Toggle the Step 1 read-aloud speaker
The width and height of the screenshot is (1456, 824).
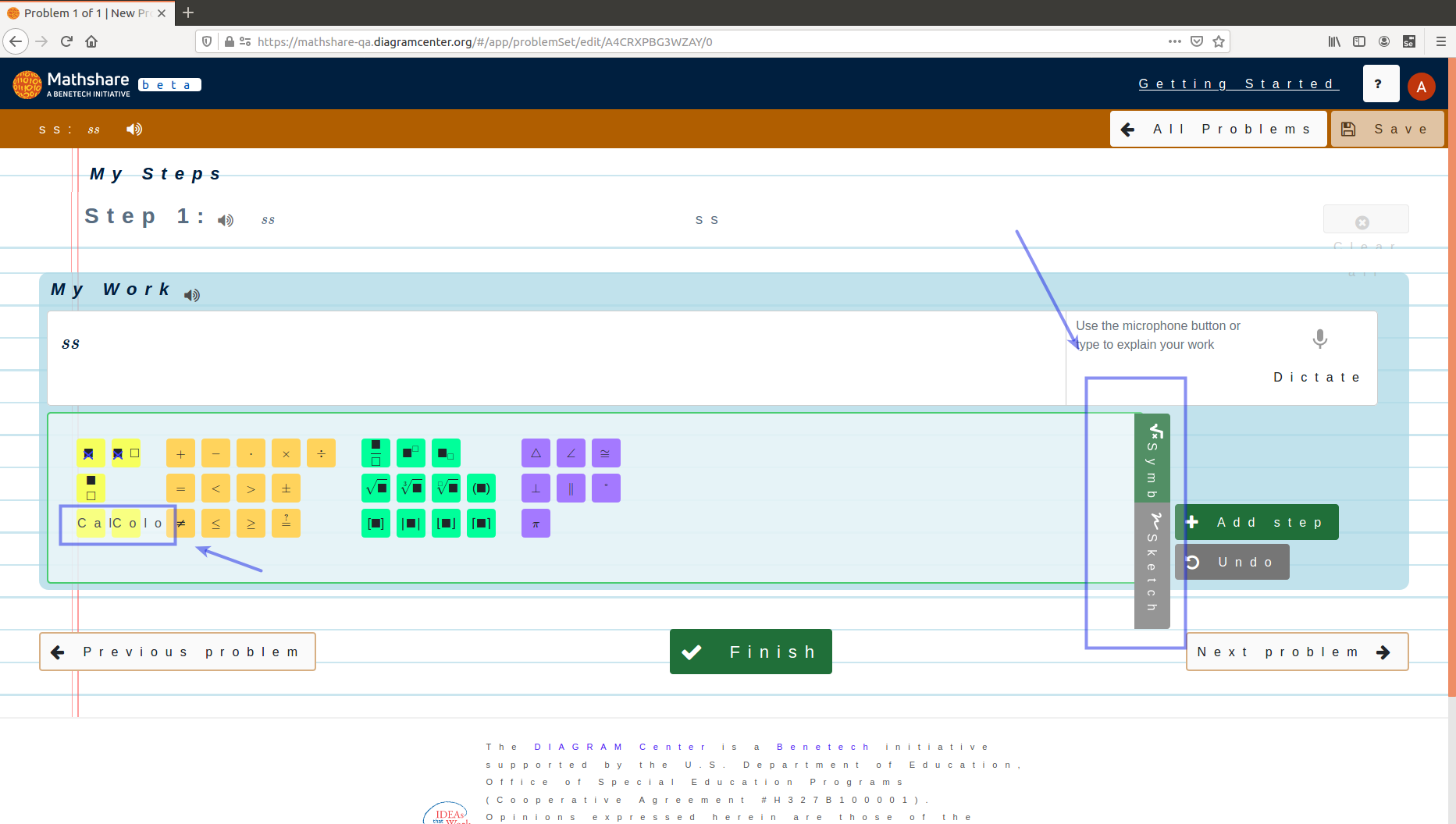[226, 221]
